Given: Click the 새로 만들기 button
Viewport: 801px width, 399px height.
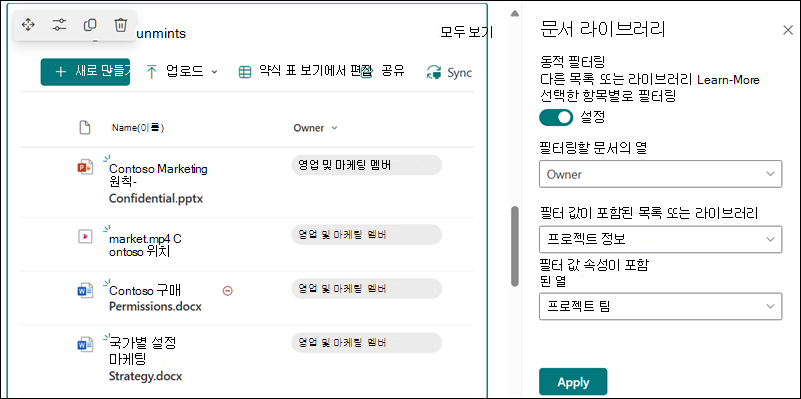Looking at the screenshot, I should click(x=85, y=72).
